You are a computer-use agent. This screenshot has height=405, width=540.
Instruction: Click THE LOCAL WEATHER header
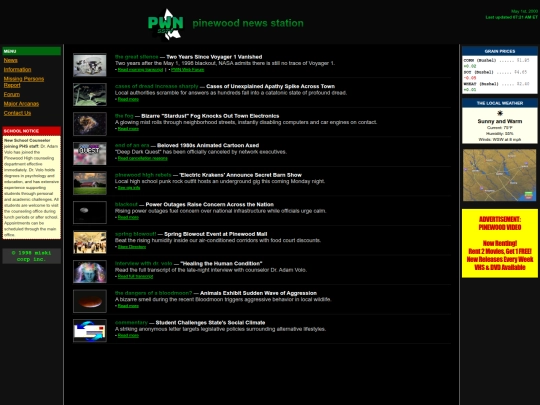click(500, 103)
